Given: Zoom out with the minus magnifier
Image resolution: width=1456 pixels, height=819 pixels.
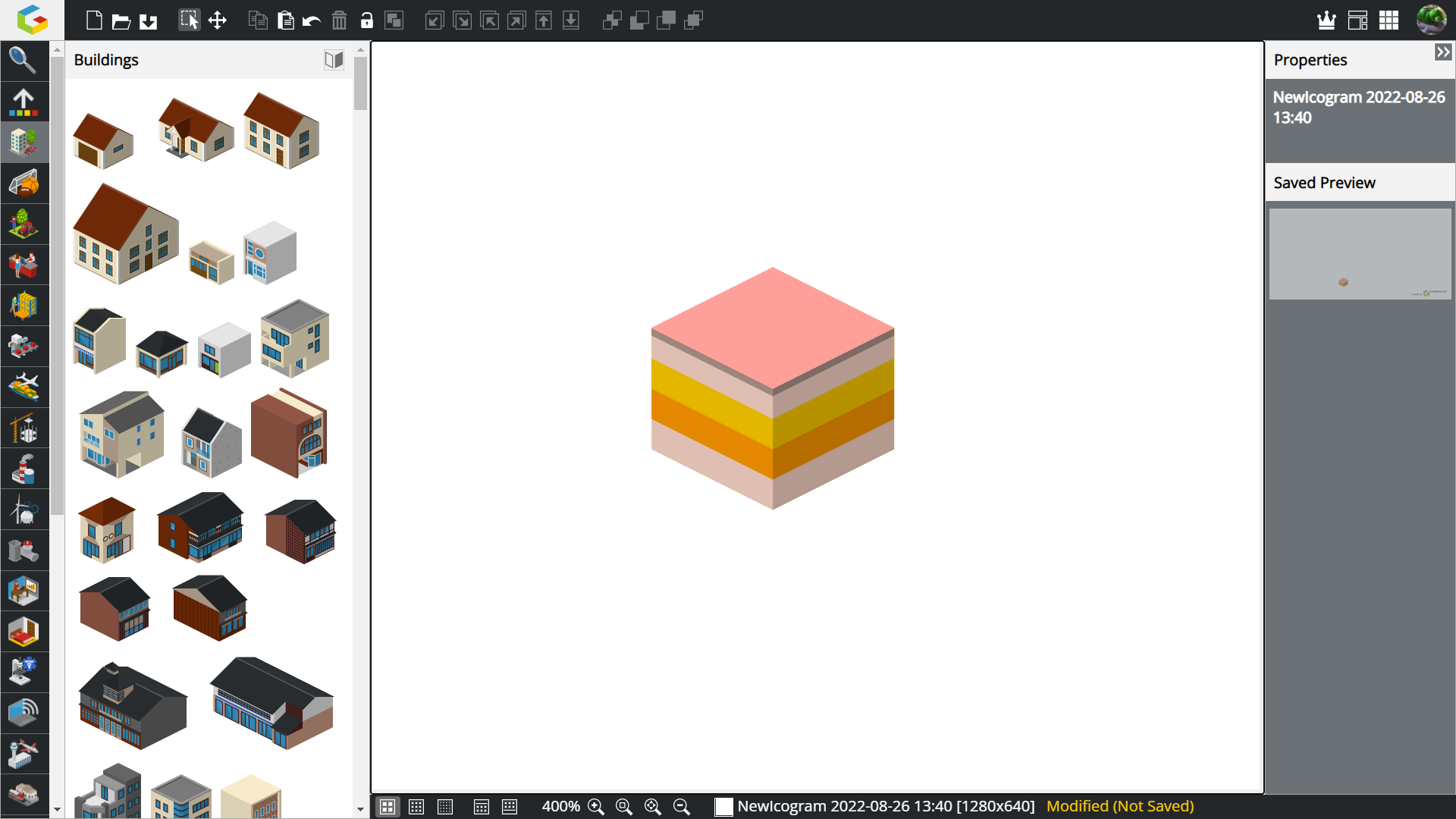Looking at the screenshot, I should [682, 807].
